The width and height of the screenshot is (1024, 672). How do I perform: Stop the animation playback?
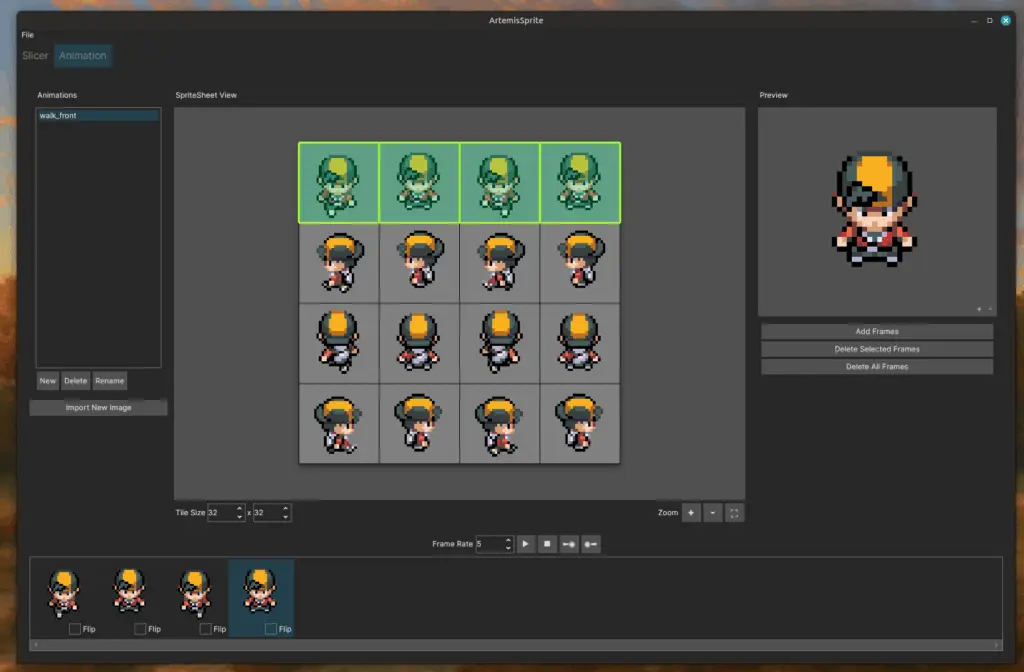(547, 544)
